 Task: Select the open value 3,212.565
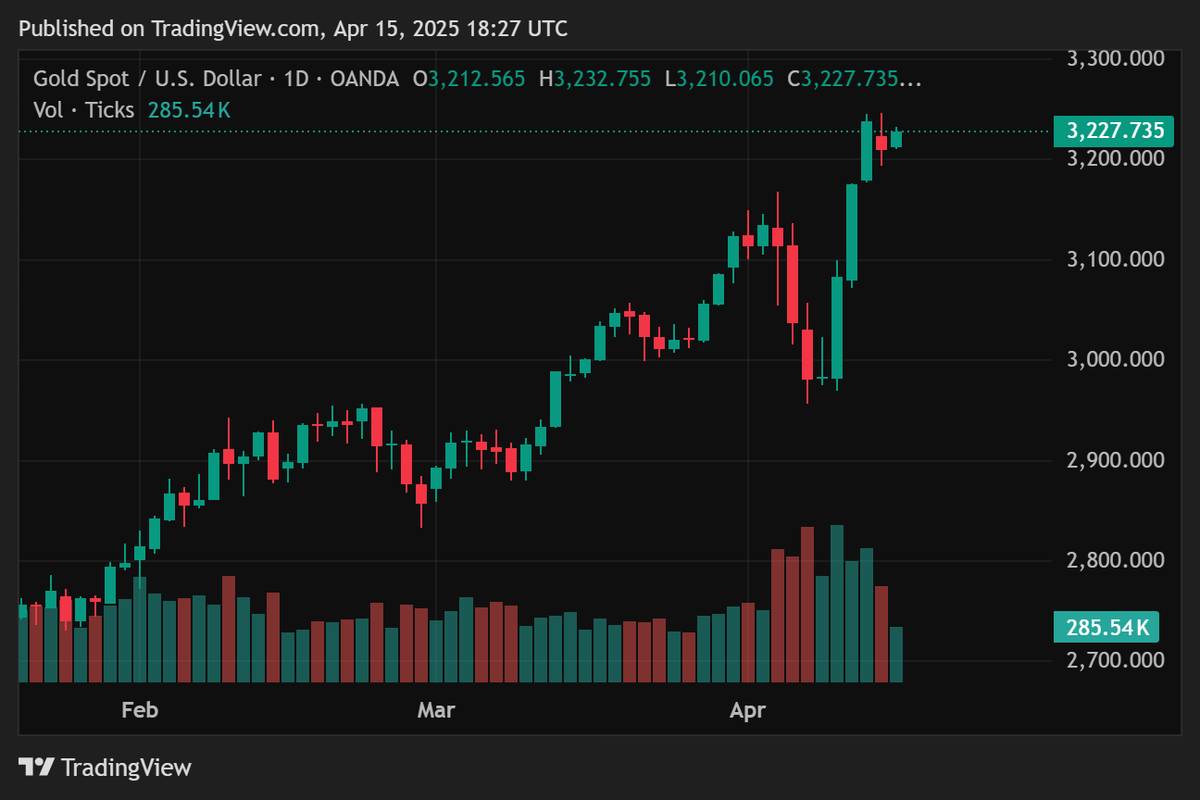click(x=476, y=79)
